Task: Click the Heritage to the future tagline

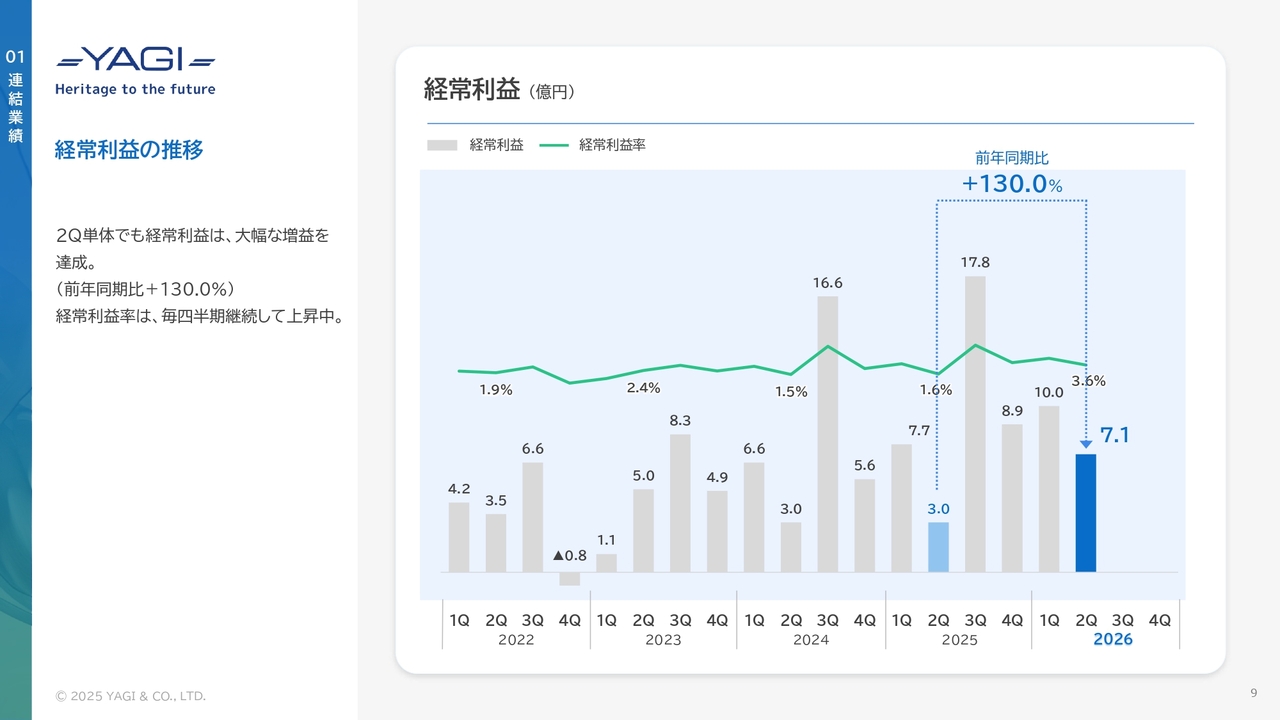Action: (x=135, y=89)
